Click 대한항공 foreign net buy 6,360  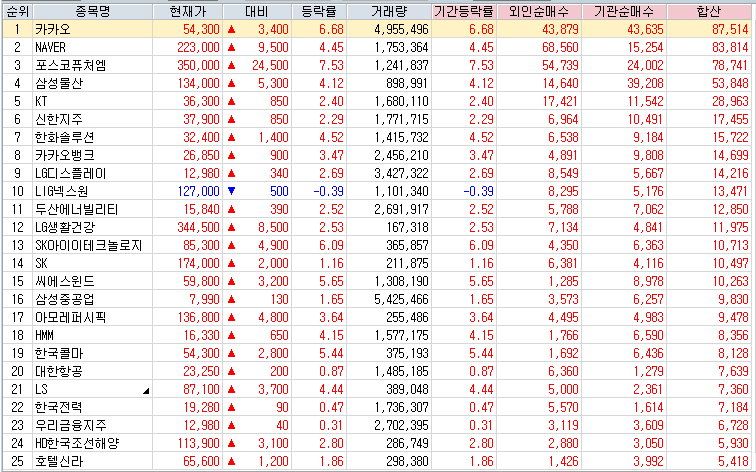pyautogui.click(x=563, y=371)
